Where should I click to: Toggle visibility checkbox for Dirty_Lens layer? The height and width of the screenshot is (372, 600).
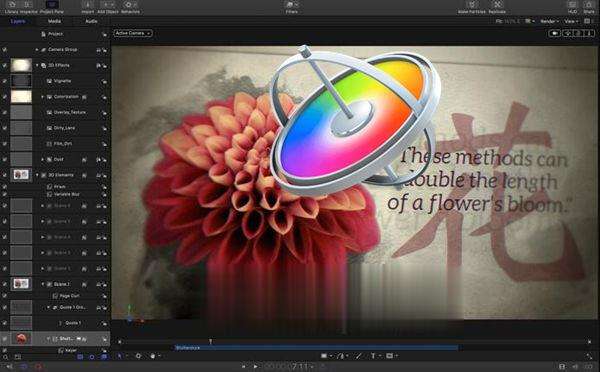coord(5,128)
